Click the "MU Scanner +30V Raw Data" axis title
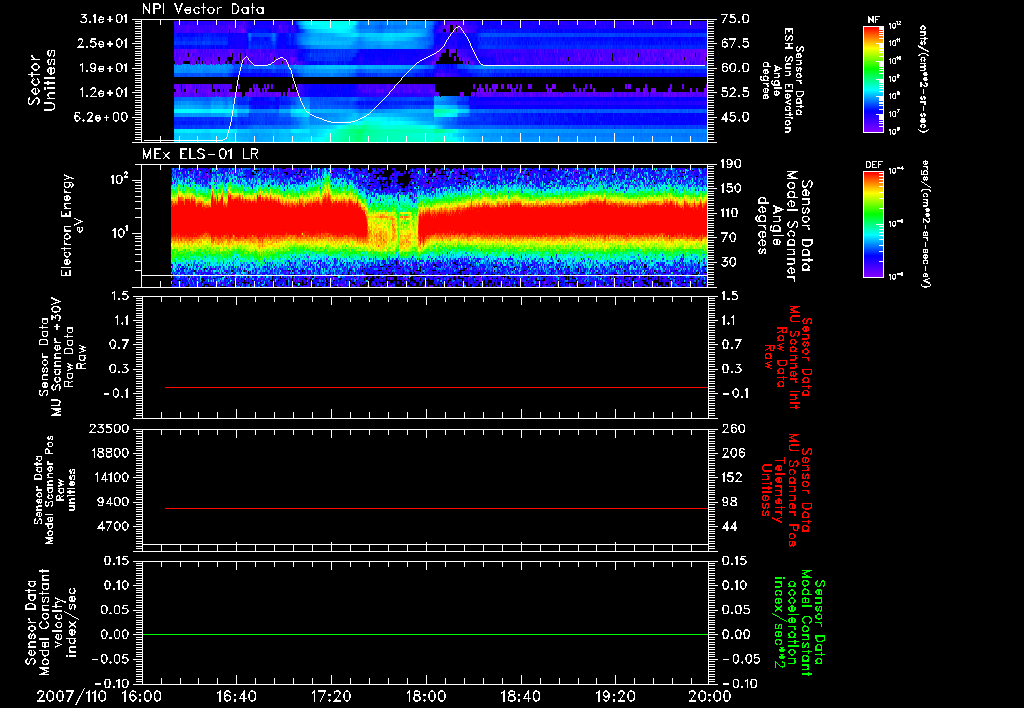Screen dimensions: 1024x708 [63, 357]
